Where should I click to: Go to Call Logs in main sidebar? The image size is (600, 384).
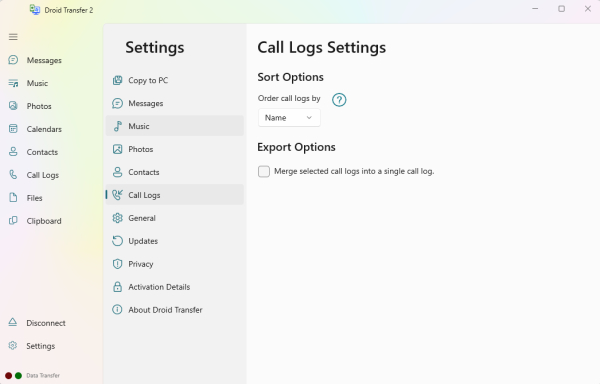(42, 175)
